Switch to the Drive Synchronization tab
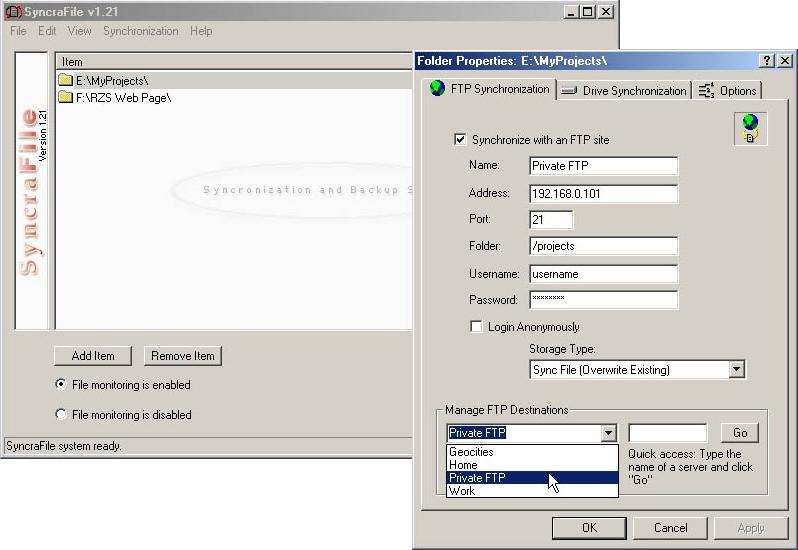This screenshot has height=550, width=798. coord(624,91)
